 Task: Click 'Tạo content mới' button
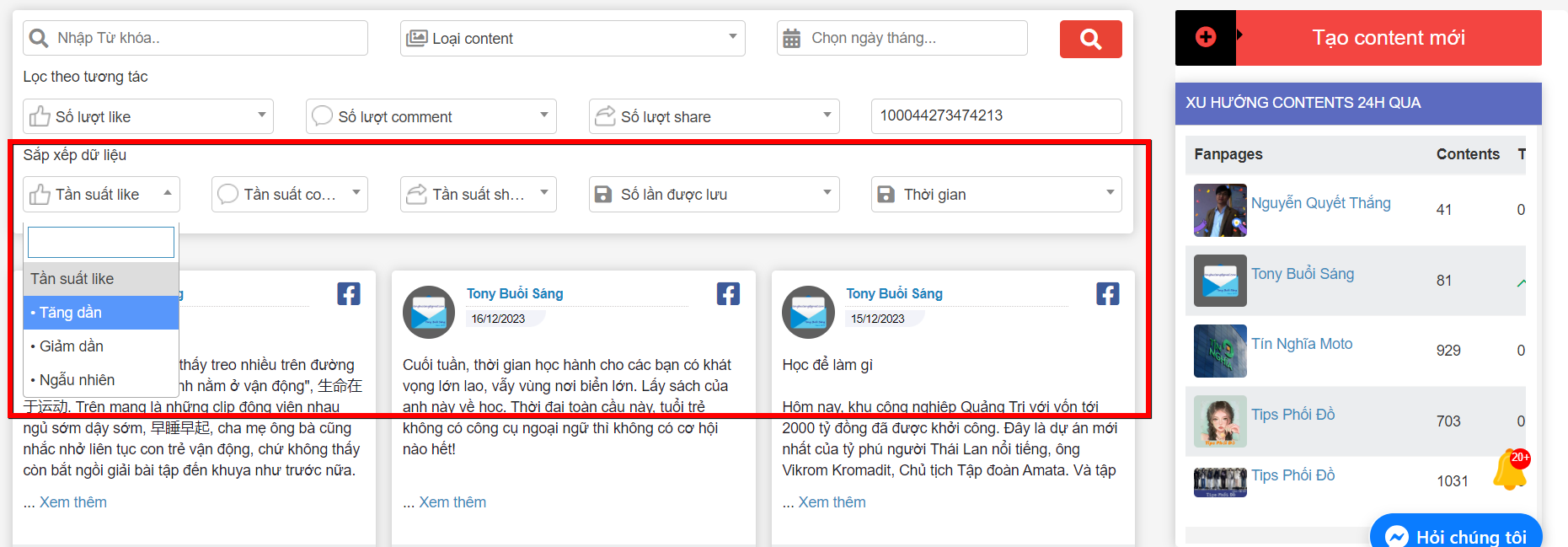coord(1389,38)
